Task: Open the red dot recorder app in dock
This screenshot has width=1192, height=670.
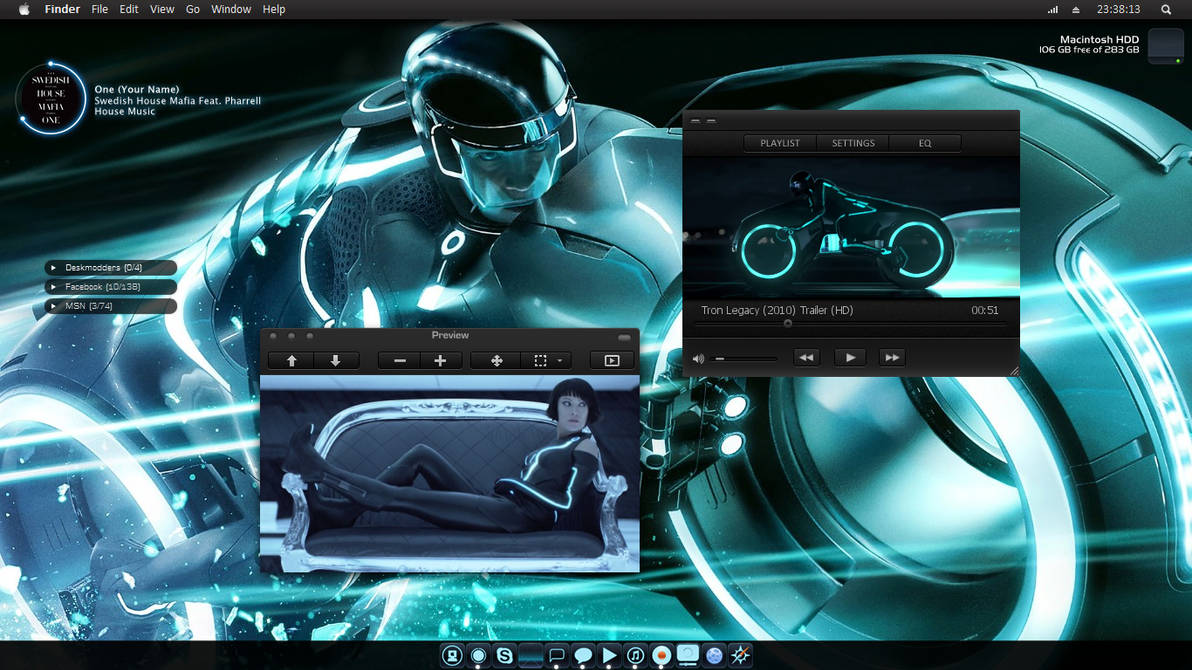Action: coord(661,656)
